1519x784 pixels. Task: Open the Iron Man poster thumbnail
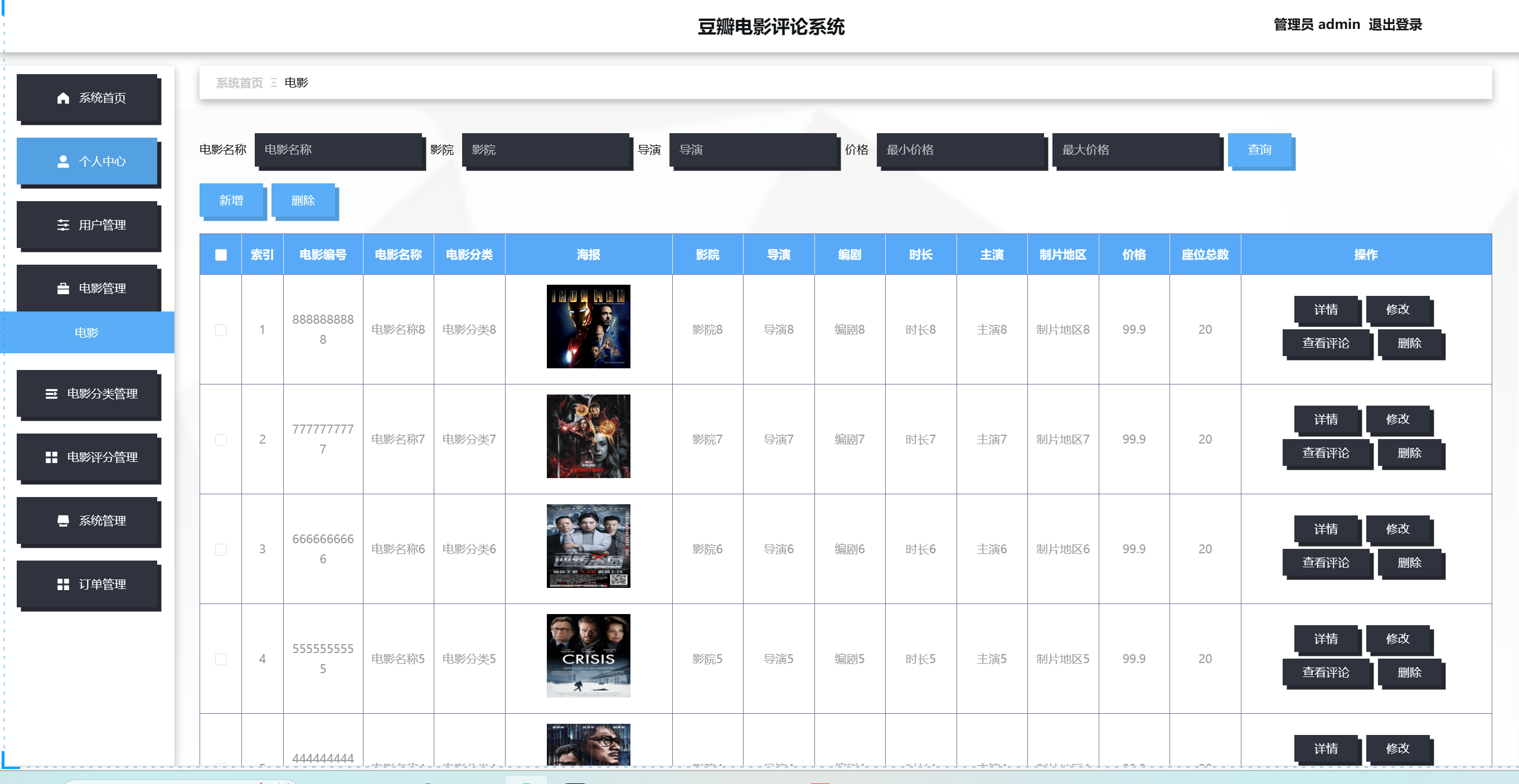coord(588,327)
